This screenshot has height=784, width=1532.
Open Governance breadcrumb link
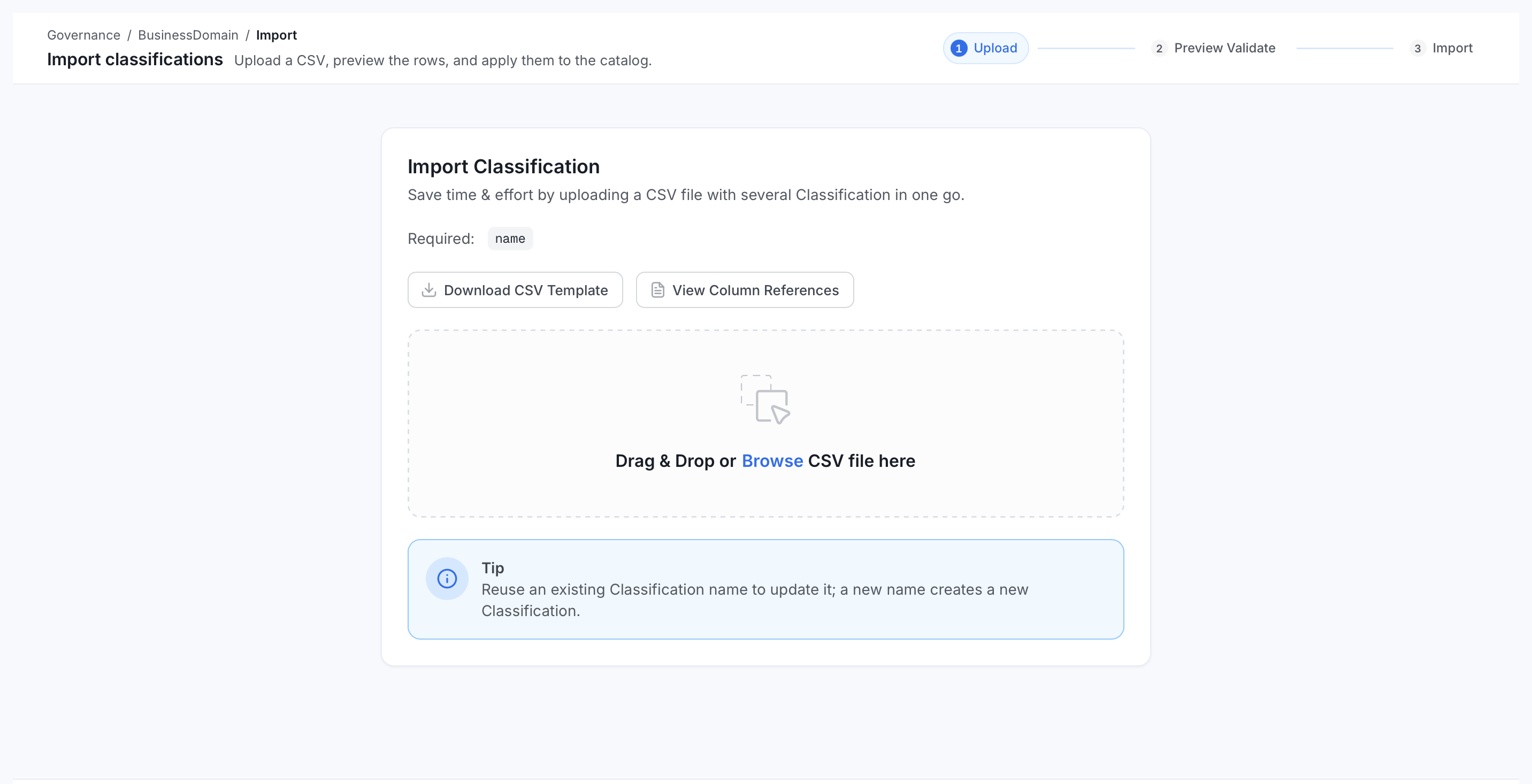click(x=84, y=35)
